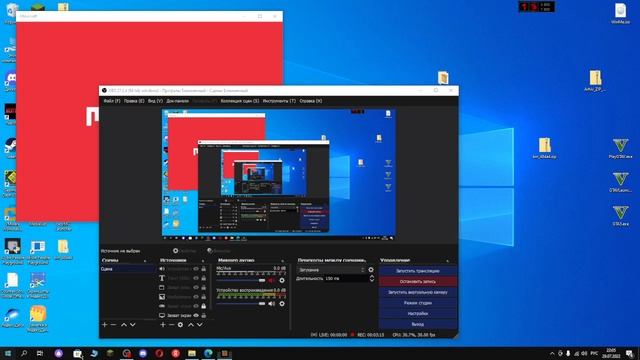
Task: Open desktop audio device settings gear
Action: tap(282, 304)
